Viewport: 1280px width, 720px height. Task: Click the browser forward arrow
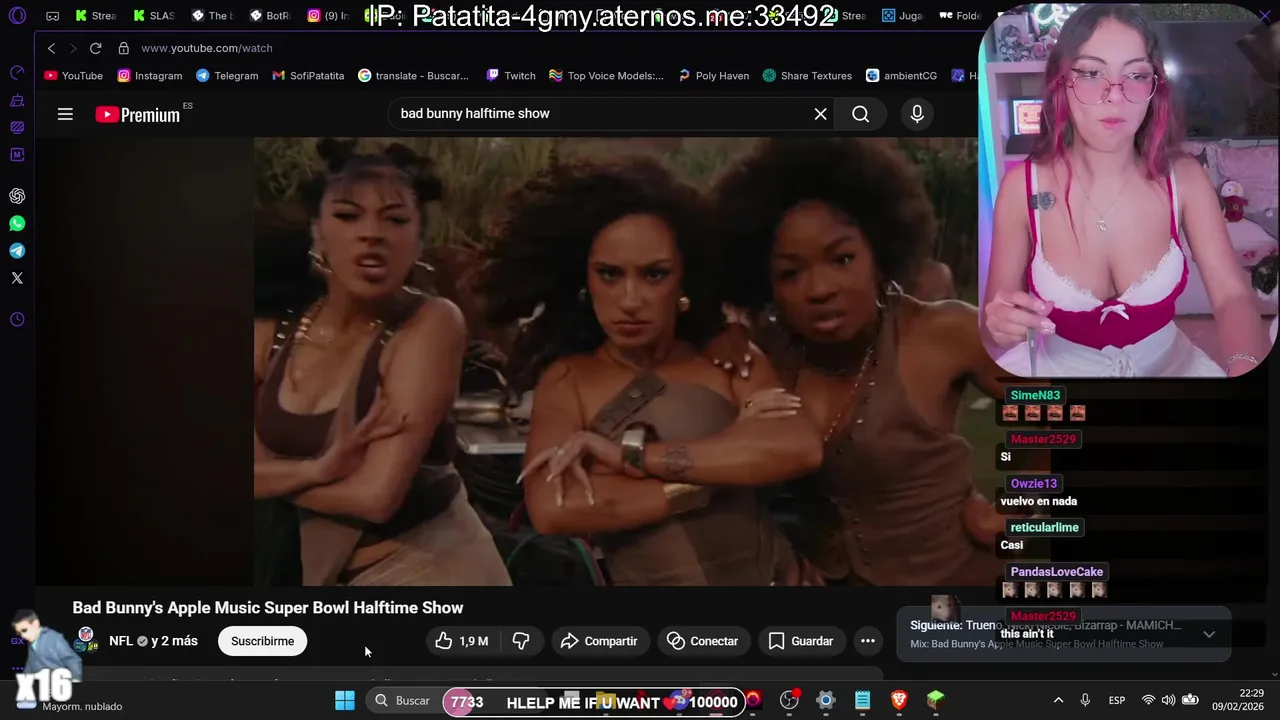coord(72,48)
